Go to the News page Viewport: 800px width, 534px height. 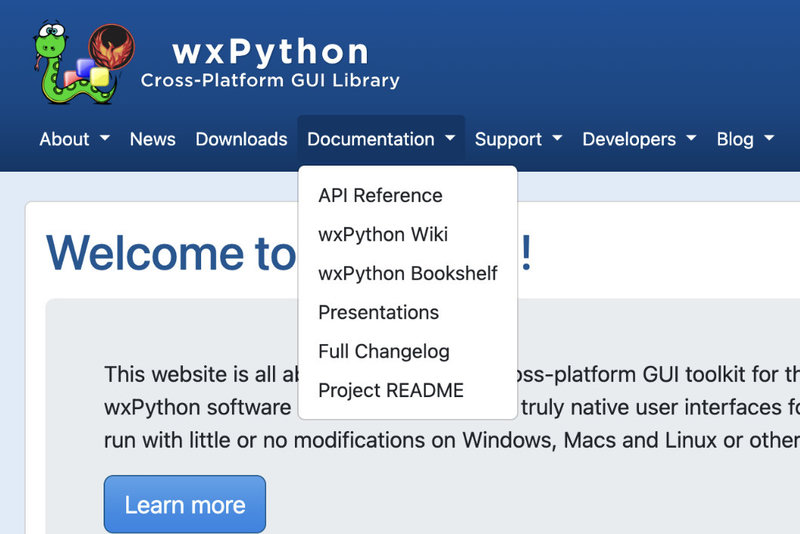point(153,139)
